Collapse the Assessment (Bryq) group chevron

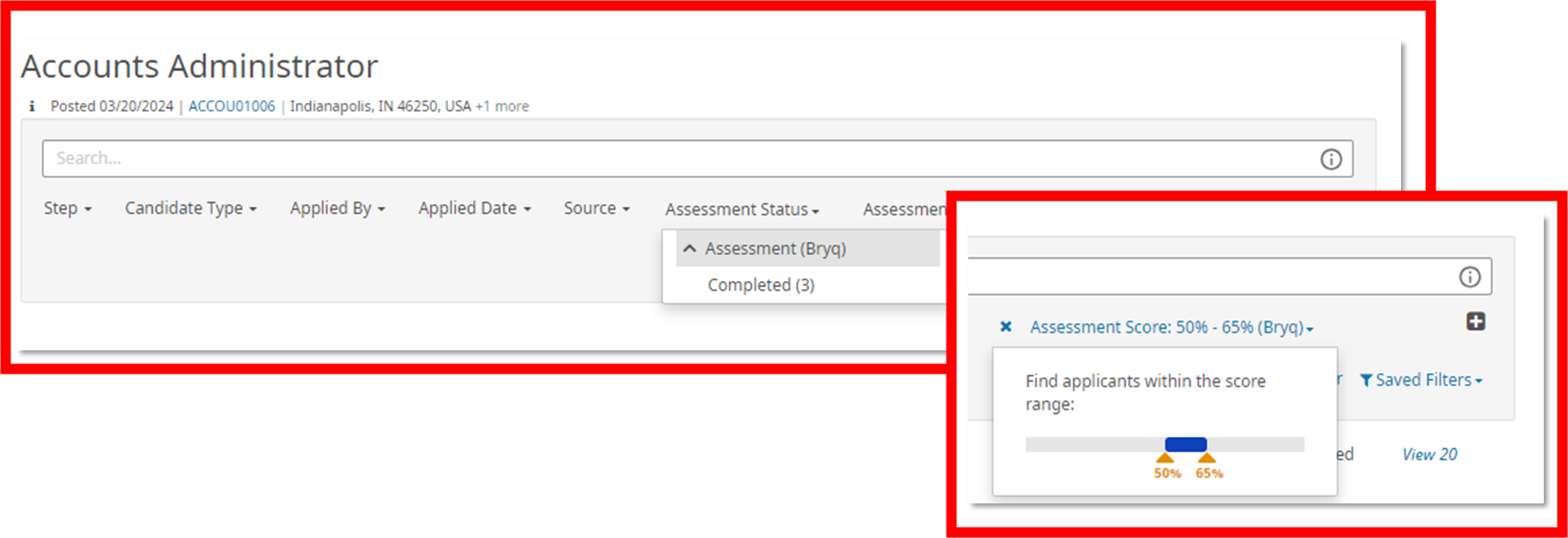tap(690, 249)
